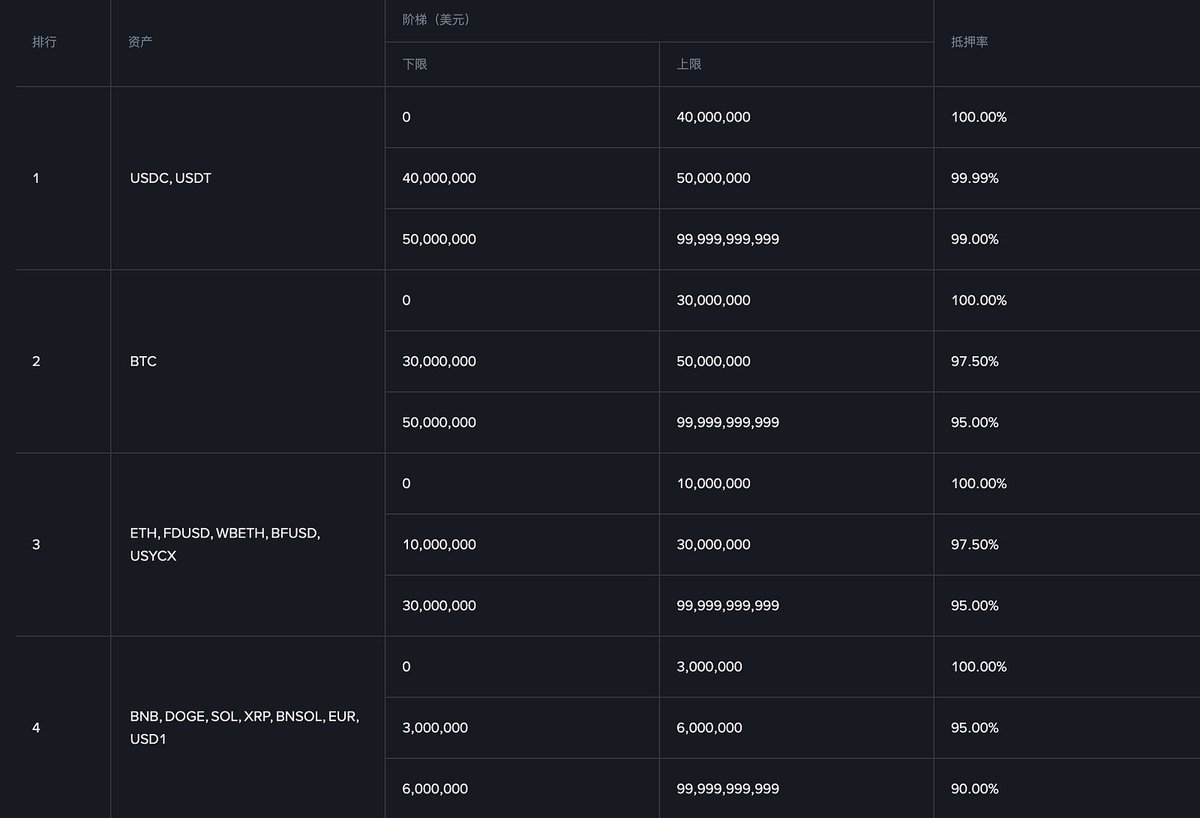Click lower limit 50,000,000 in 99.00% row
1200x818 pixels.
[x=439, y=239]
